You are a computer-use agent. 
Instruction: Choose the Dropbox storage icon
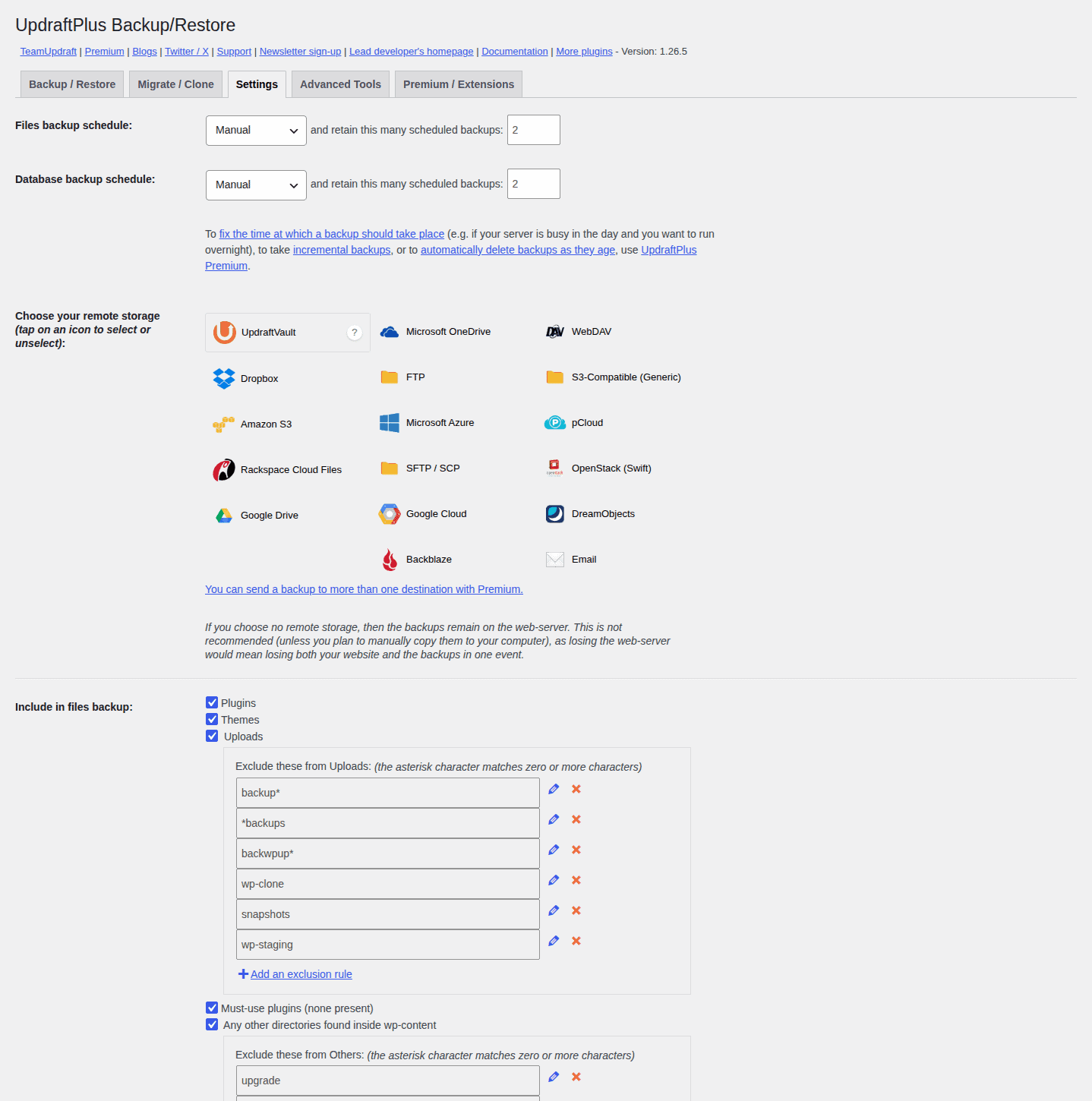224,378
